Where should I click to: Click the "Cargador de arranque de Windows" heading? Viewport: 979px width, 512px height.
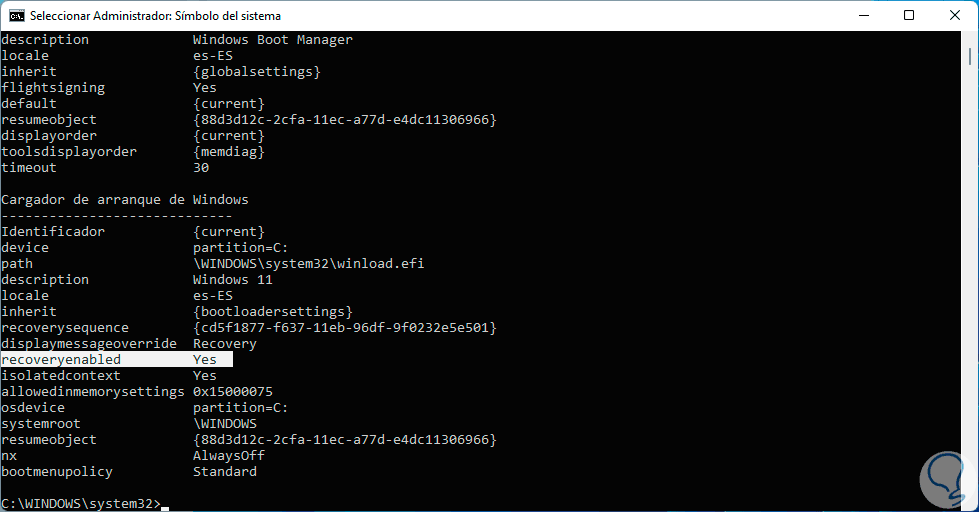[x=124, y=200]
